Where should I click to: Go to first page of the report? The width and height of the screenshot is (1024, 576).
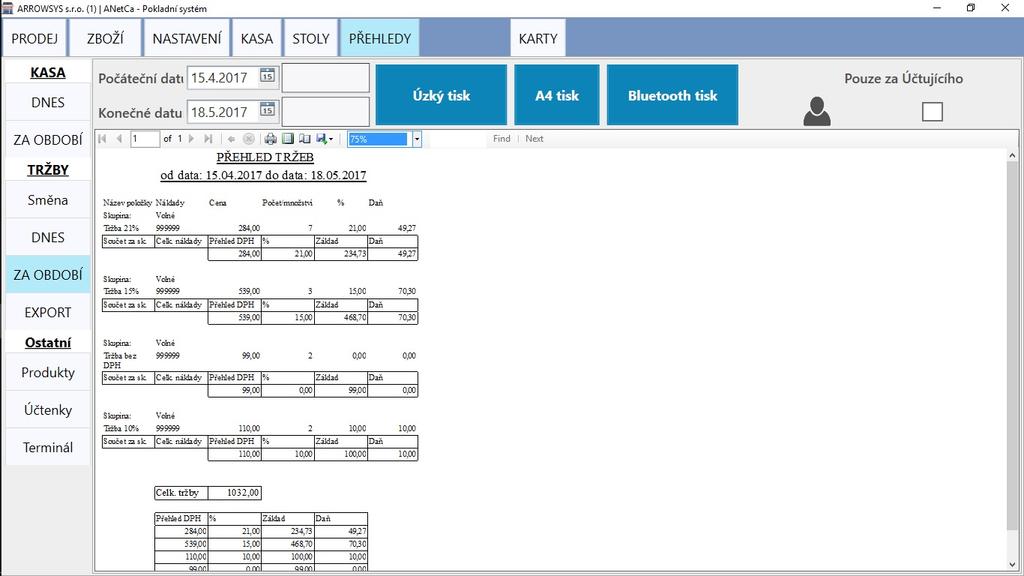tap(102, 138)
